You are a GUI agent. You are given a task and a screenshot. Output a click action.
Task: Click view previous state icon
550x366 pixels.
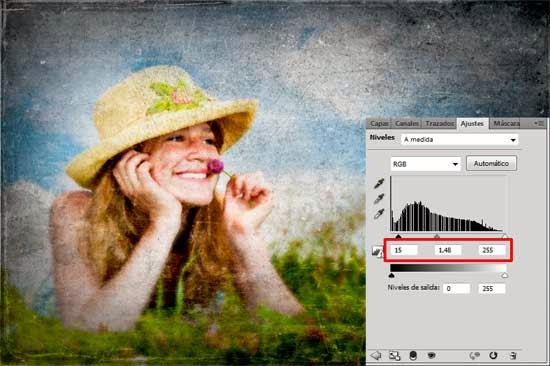tap(474, 356)
